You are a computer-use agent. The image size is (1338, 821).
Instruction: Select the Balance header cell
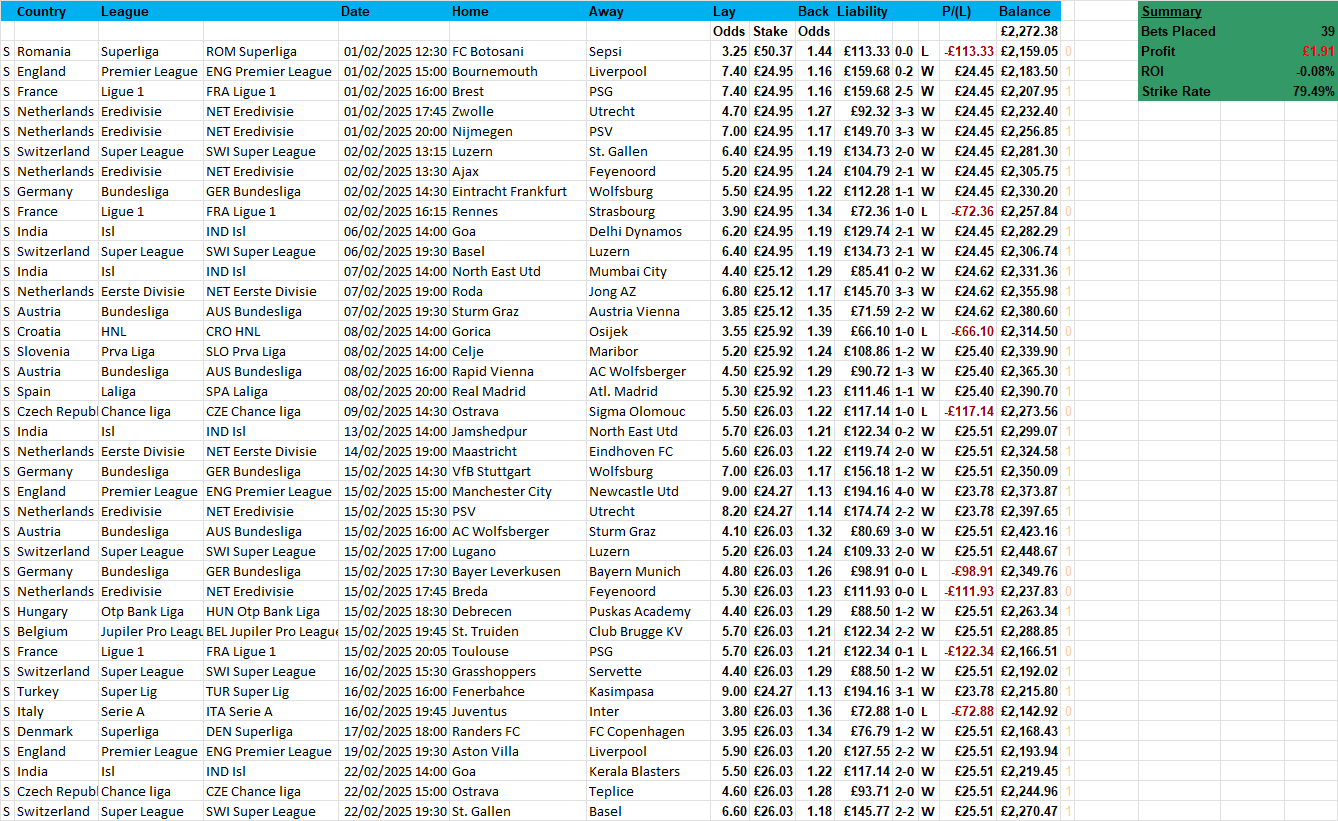point(1029,11)
